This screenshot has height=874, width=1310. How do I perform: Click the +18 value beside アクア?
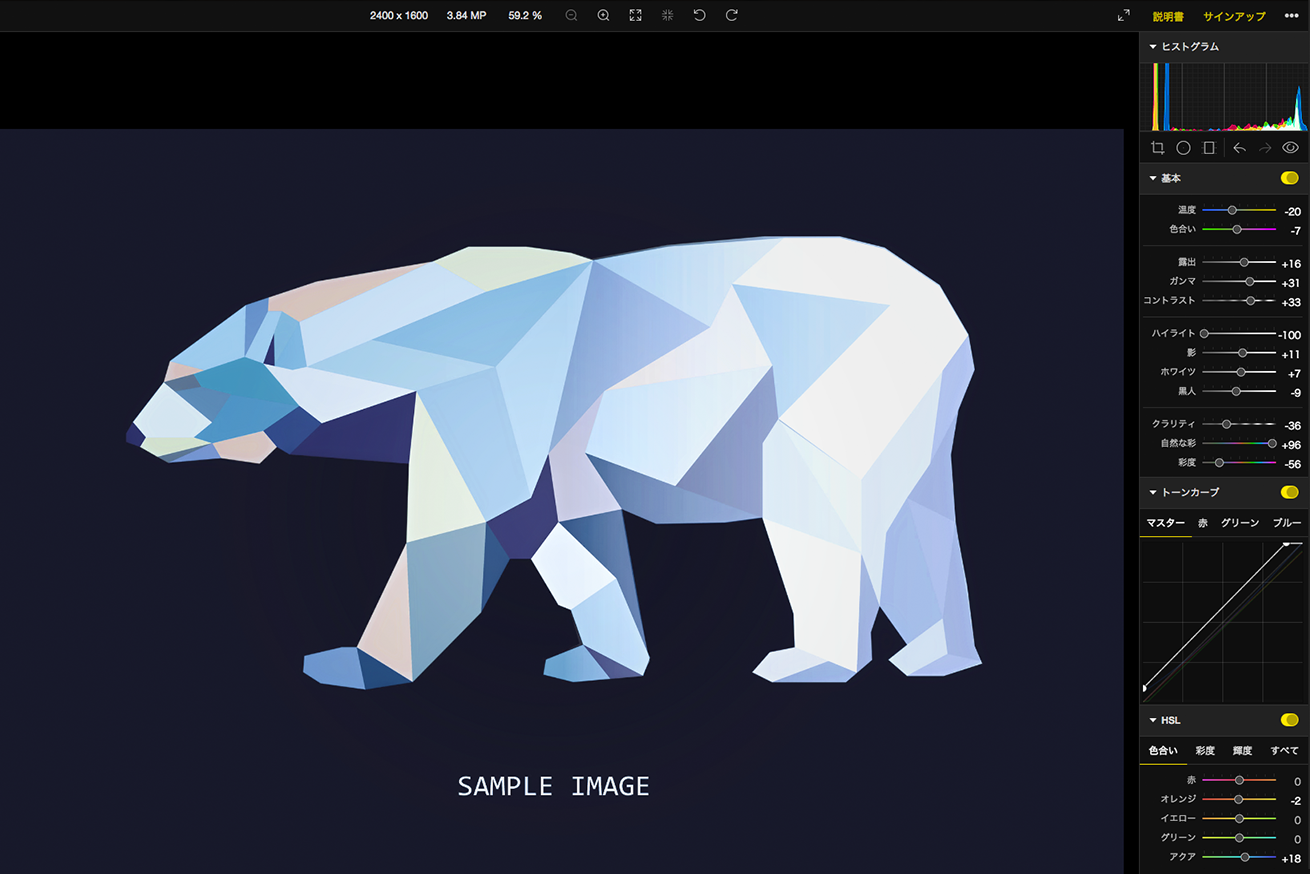click(1291, 859)
